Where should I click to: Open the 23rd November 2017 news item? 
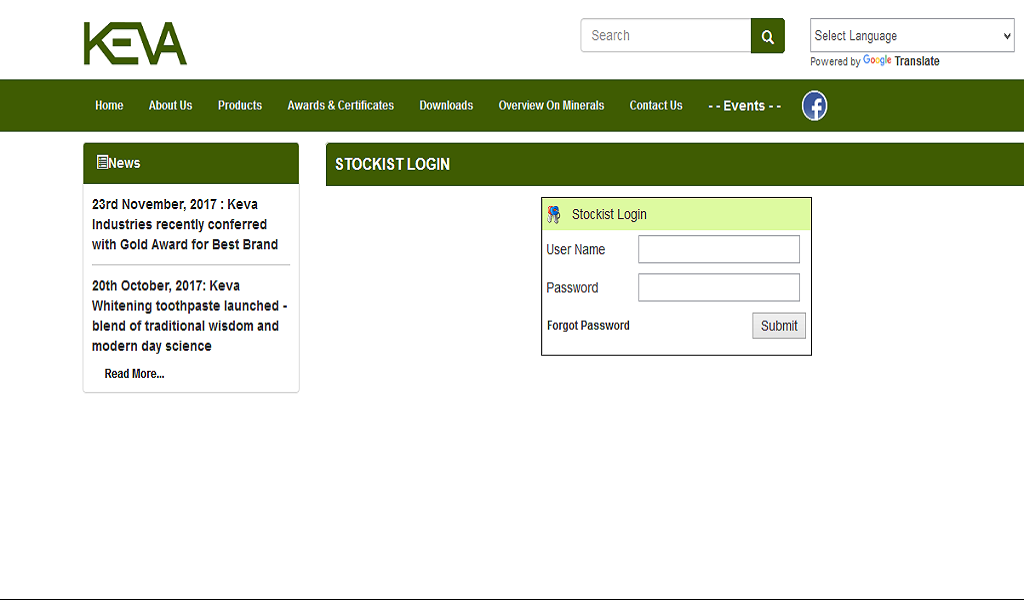(185, 224)
